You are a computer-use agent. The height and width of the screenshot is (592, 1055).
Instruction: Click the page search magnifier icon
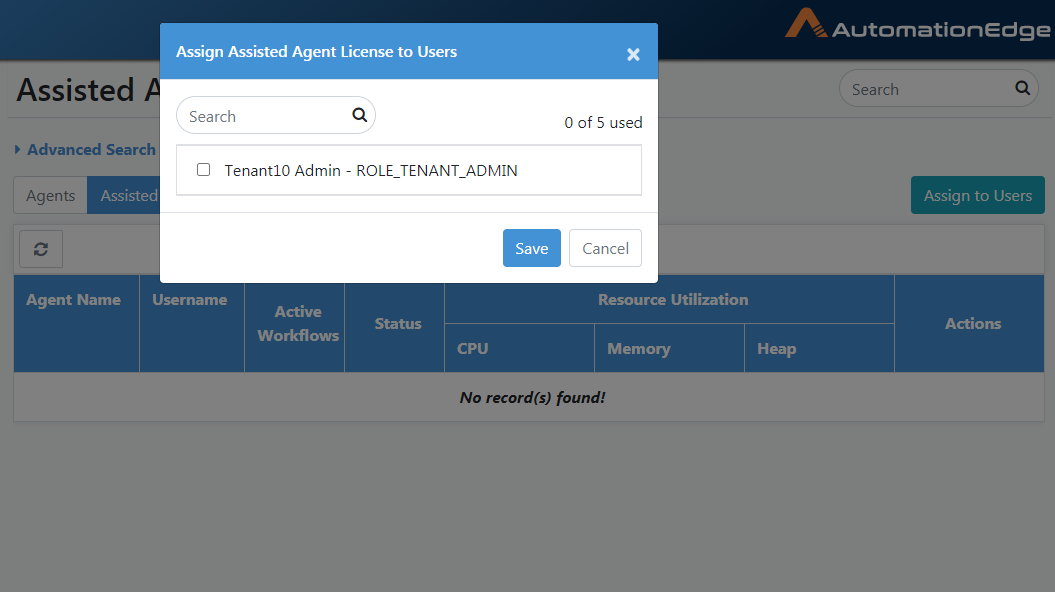[1022, 87]
